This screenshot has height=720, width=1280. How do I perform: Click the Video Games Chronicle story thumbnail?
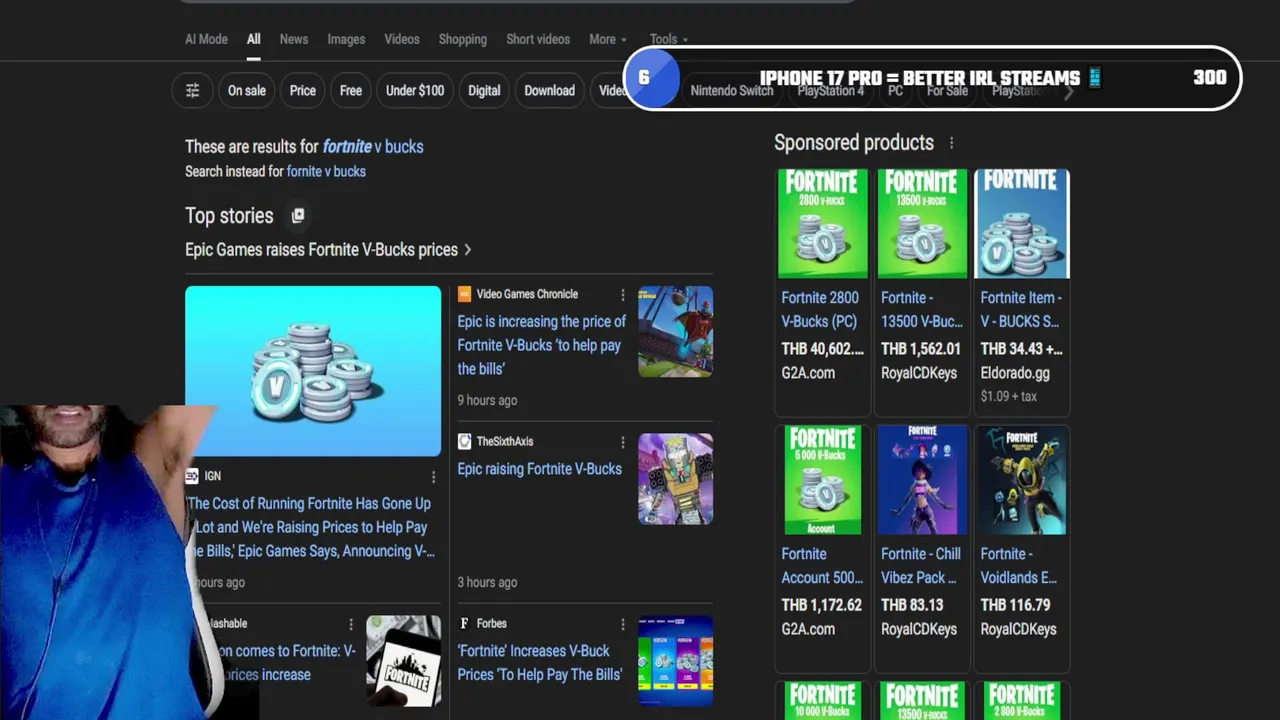pos(676,332)
